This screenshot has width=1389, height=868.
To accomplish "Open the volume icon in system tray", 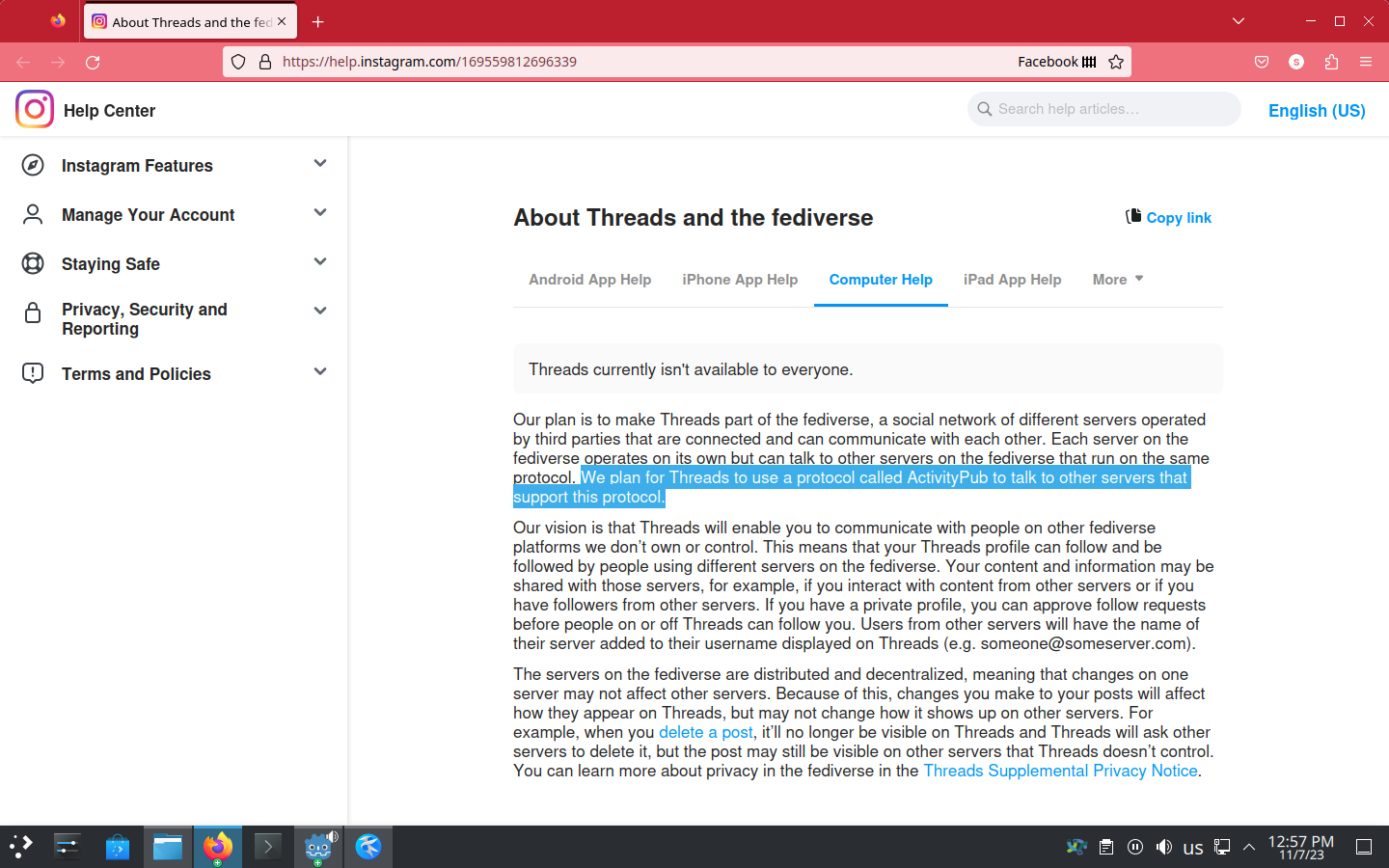I will click(1164, 847).
